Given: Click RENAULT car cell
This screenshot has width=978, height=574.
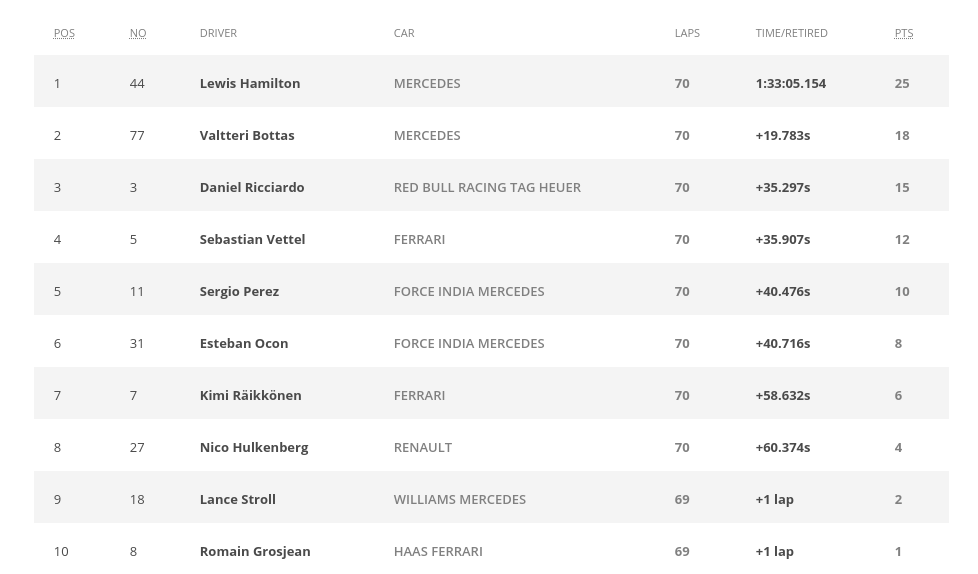Looking at the screenshot, I should tap(423, 447).
